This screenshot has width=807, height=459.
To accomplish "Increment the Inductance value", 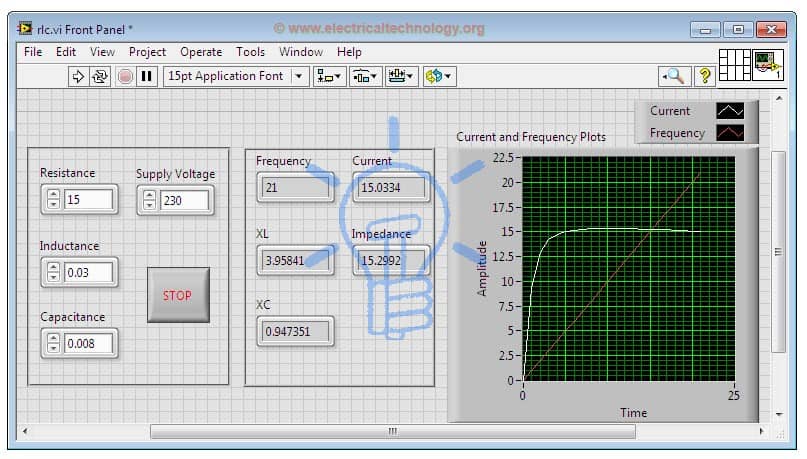I will [54, 268].
